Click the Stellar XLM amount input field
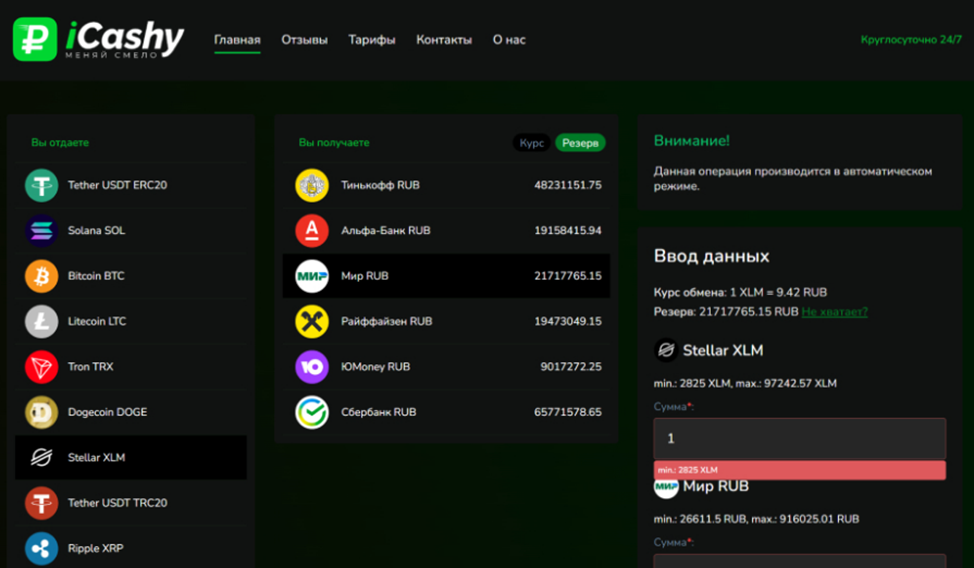974x568 pixels. pyautogui.click(x=799, y=439)
